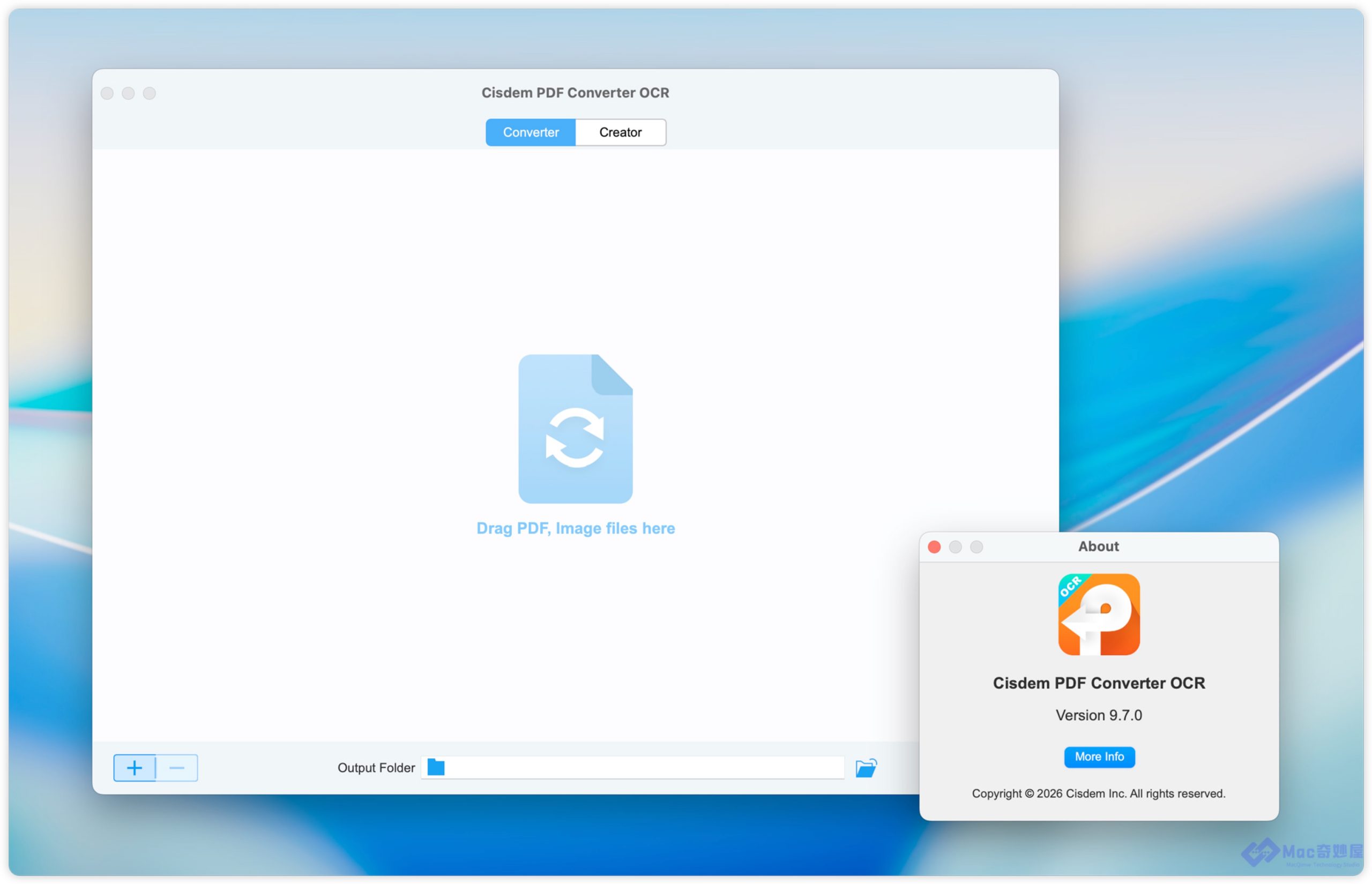1372x884 pixels.
Task: Click the About window zoom button
Action: pyautogui.click(x=976, y=547)
